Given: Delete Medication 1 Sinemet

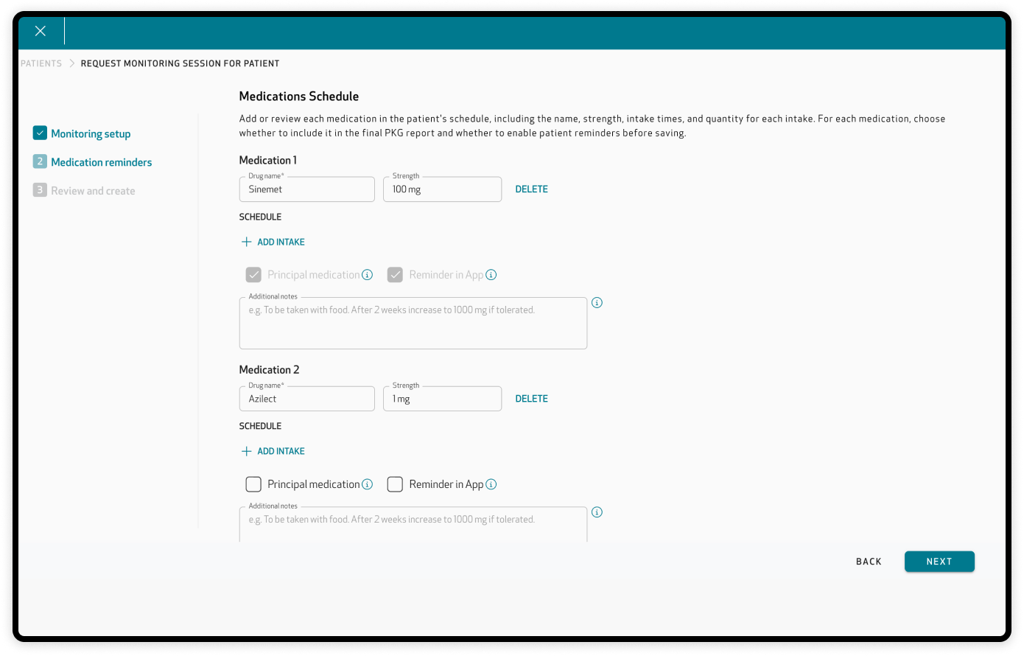Looking at the screenshot, I should (x=532, y=189).
